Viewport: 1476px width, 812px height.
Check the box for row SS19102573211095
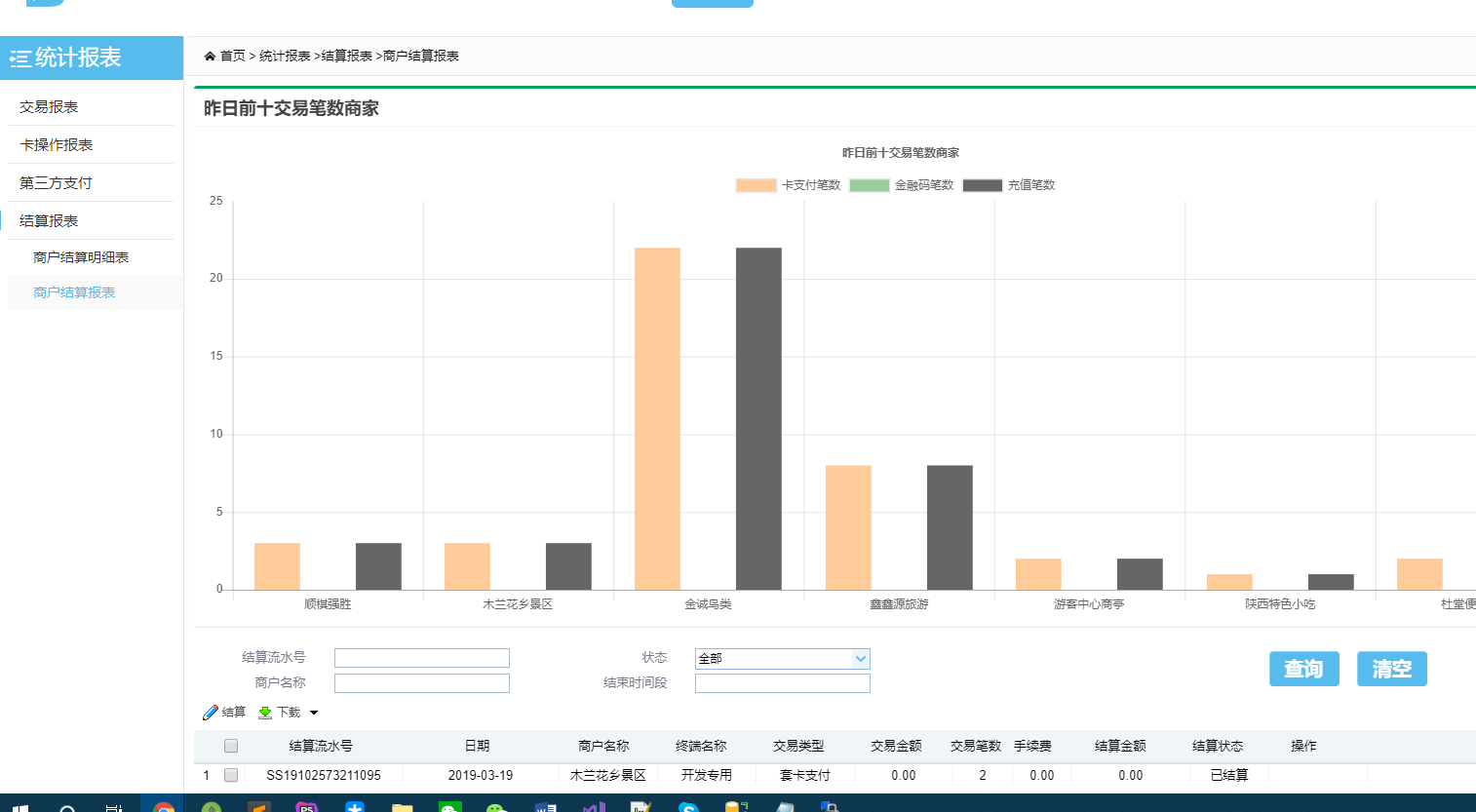231,775
